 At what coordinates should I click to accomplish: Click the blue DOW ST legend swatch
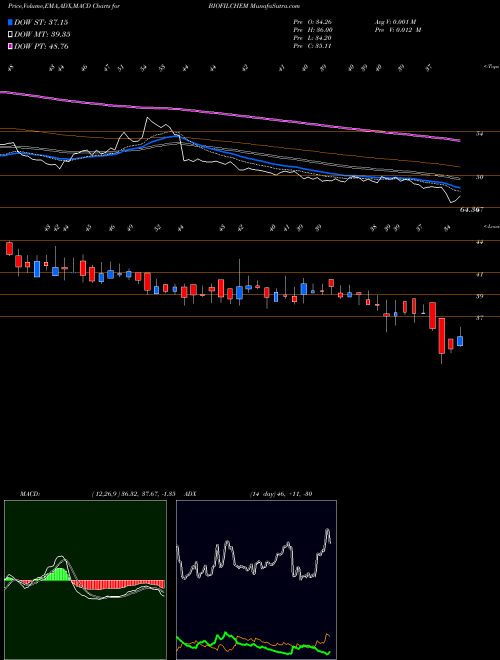click(11, 22)
